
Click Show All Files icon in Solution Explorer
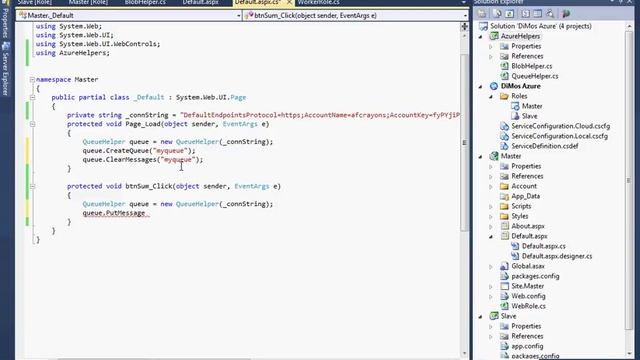tap(497, 14)
